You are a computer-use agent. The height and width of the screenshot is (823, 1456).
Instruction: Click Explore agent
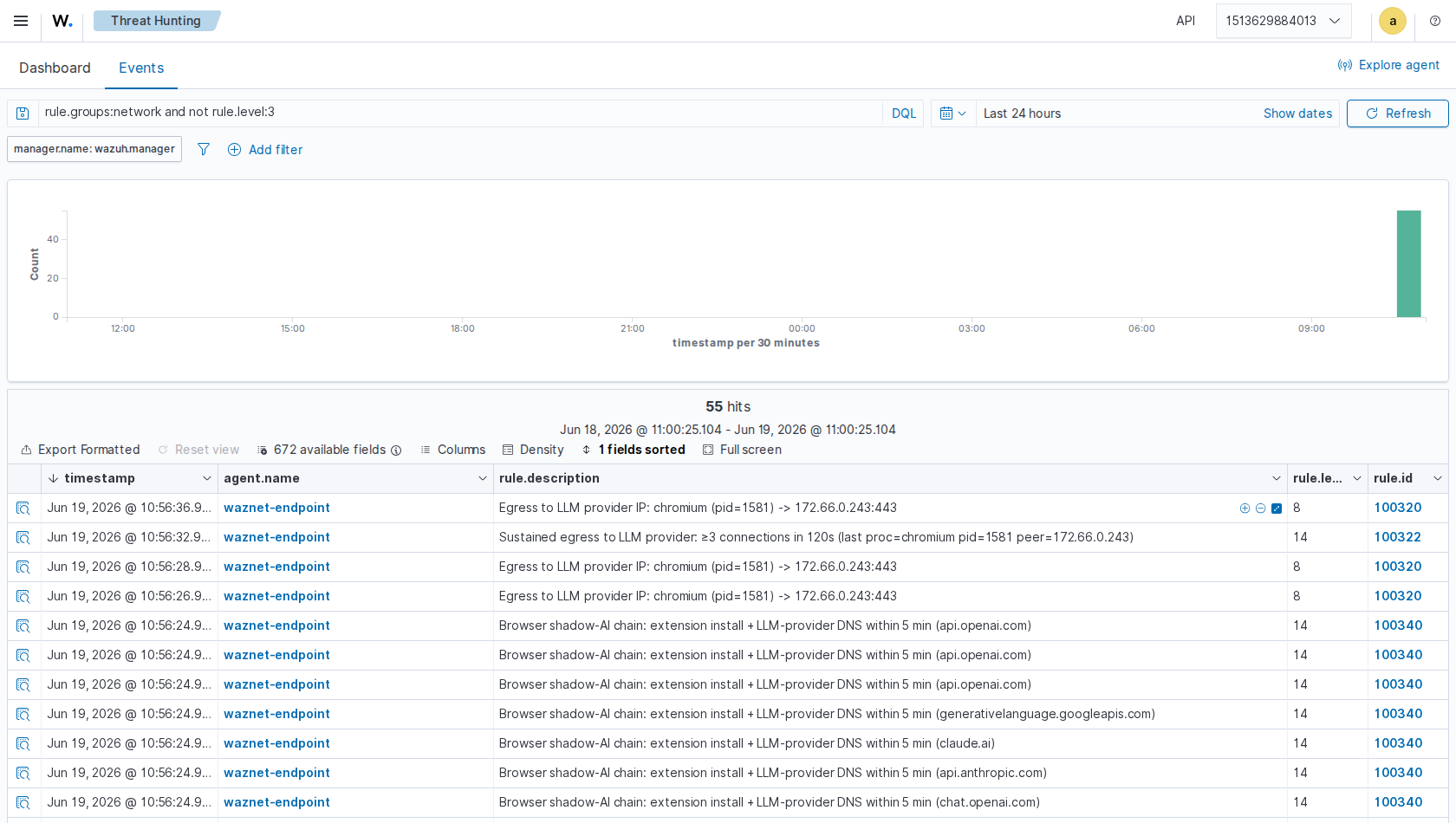(1388, 65)
